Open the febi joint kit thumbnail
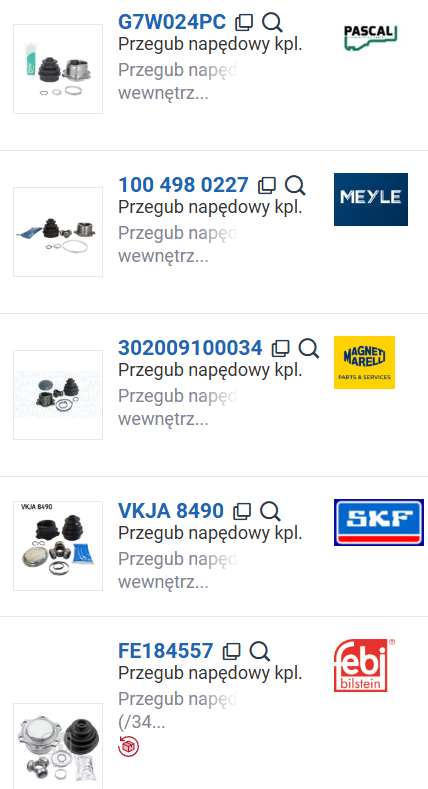Screen dimensions: 428x789 click(x=58, y=747)
